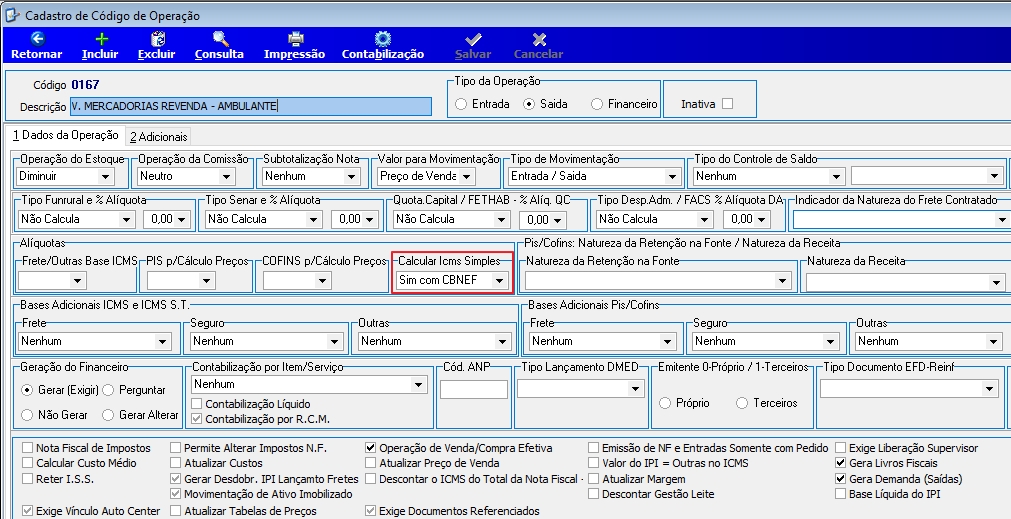This screenshot has height=519, width=1011.
Task: Select Próprio emitente option
Action: pos(665,403)
